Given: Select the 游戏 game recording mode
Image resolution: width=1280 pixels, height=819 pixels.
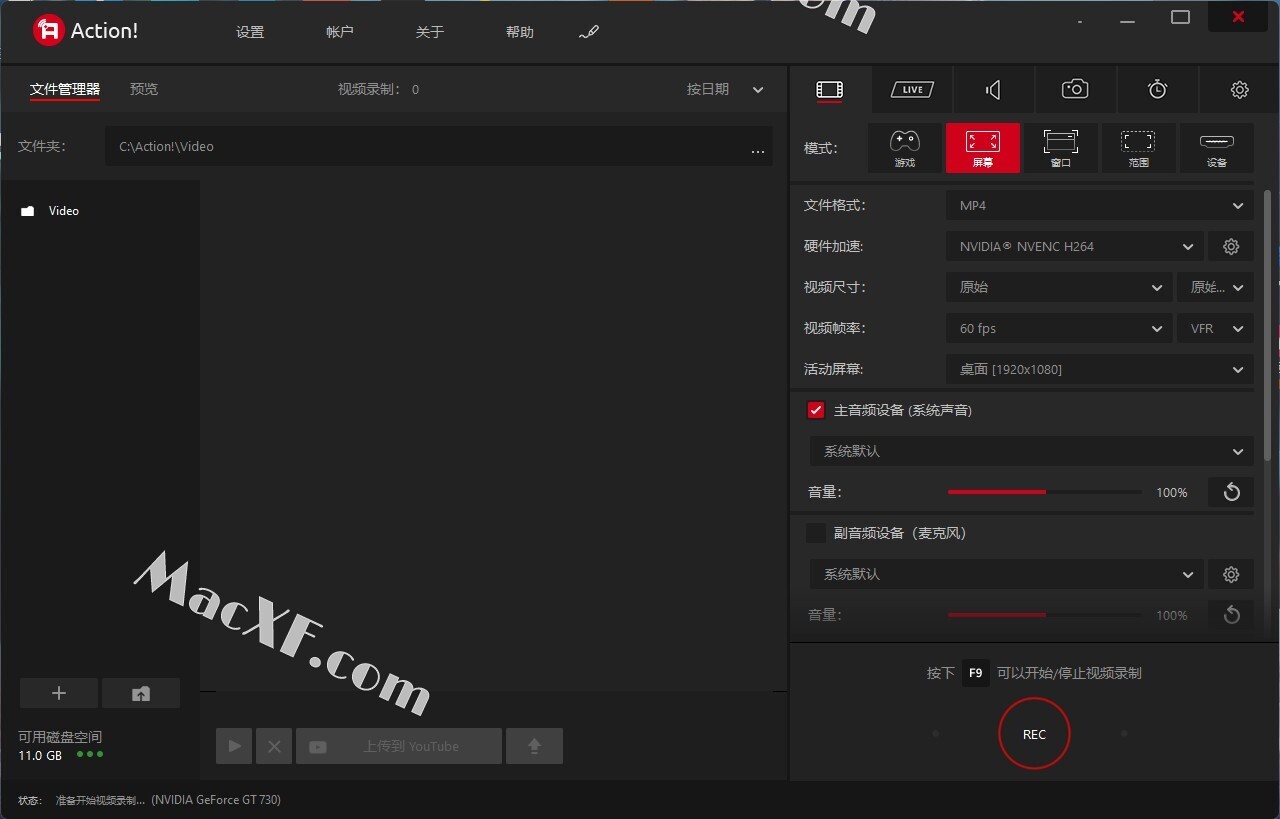Looking at the screenshot, I should (905, 148).
